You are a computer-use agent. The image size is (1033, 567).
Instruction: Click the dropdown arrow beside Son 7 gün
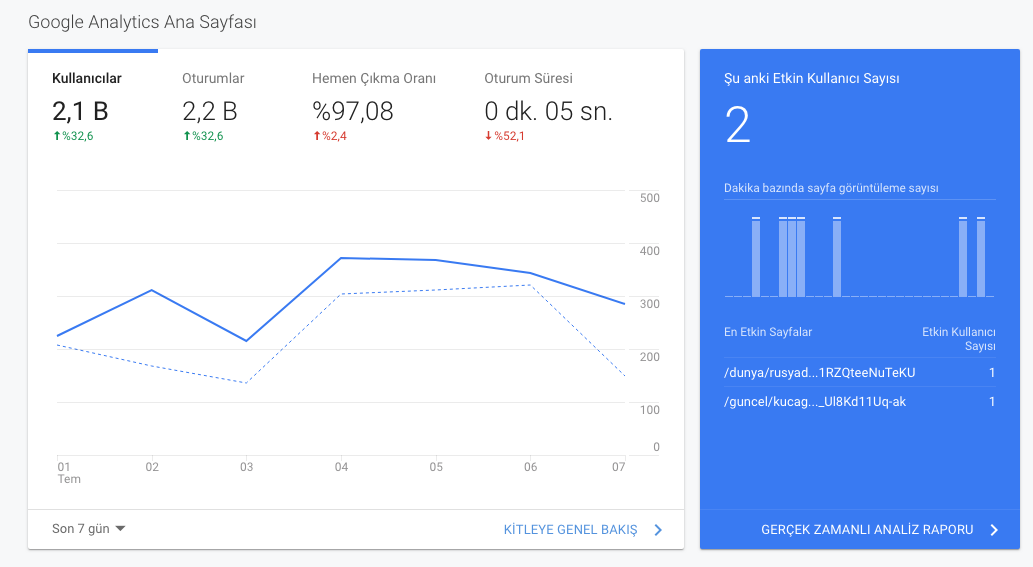[120, 529]
